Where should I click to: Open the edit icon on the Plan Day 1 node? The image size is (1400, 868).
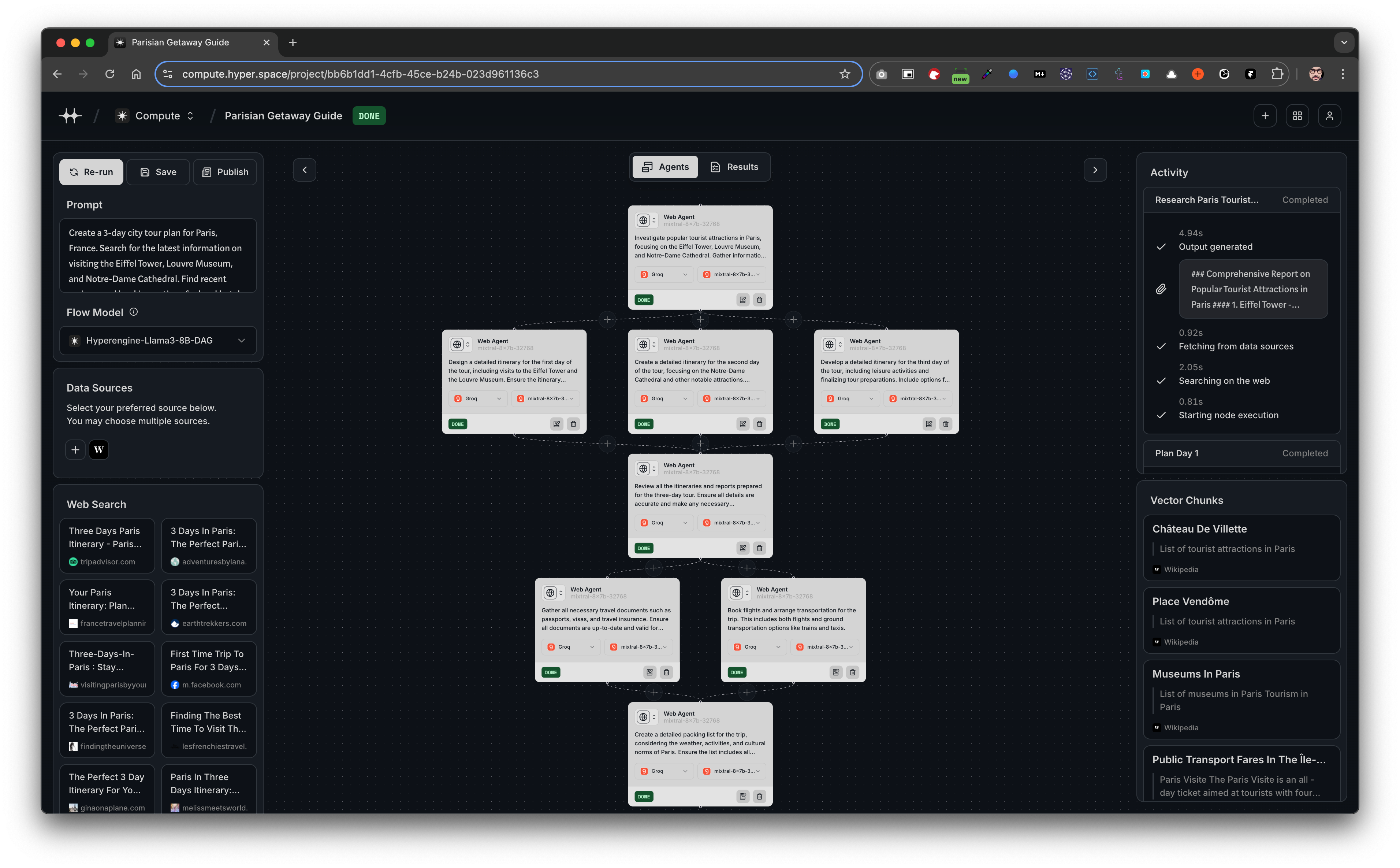[556, 424]
